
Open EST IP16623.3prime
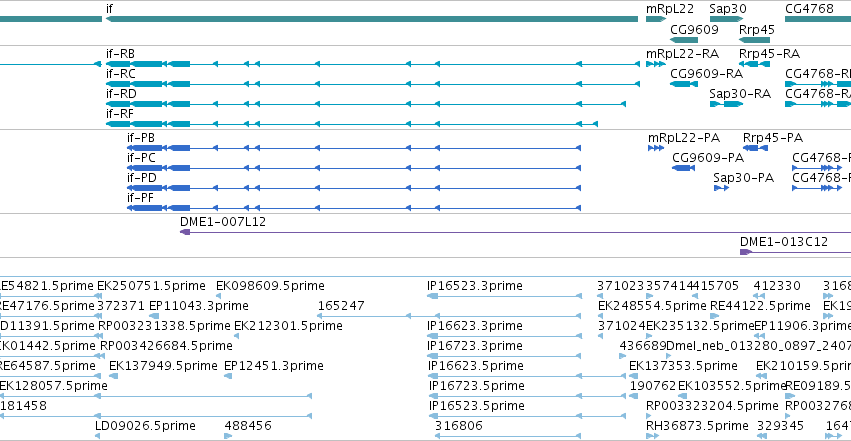click(475, 326)
